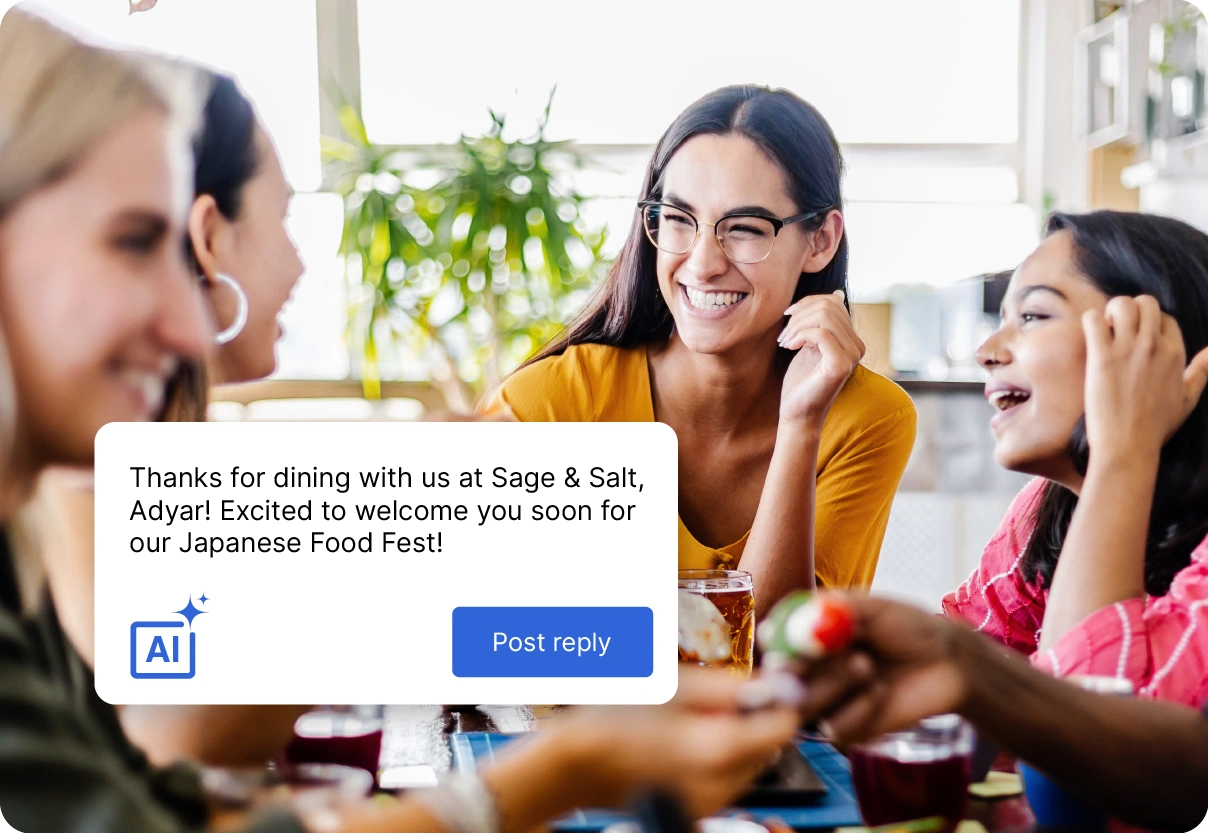Click the silver hoop earring

230,309
